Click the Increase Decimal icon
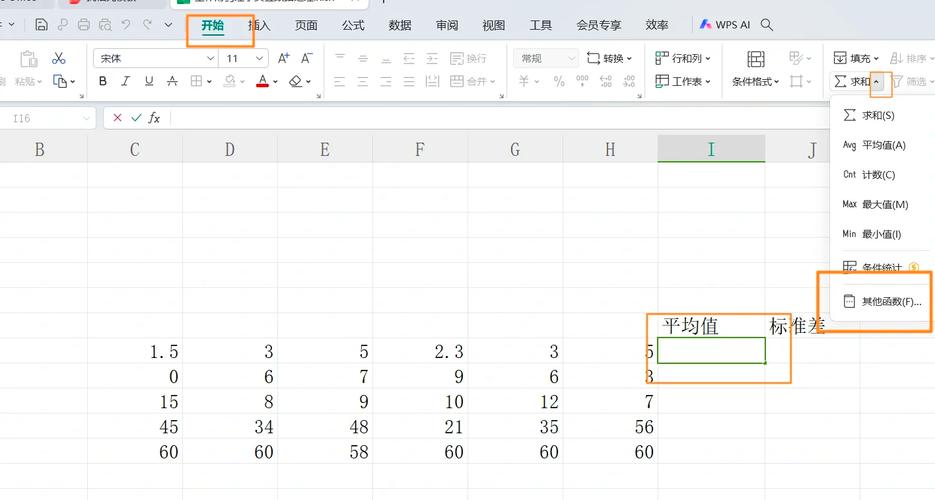Screen dimensions: 935x500 [x=605, y=81]
